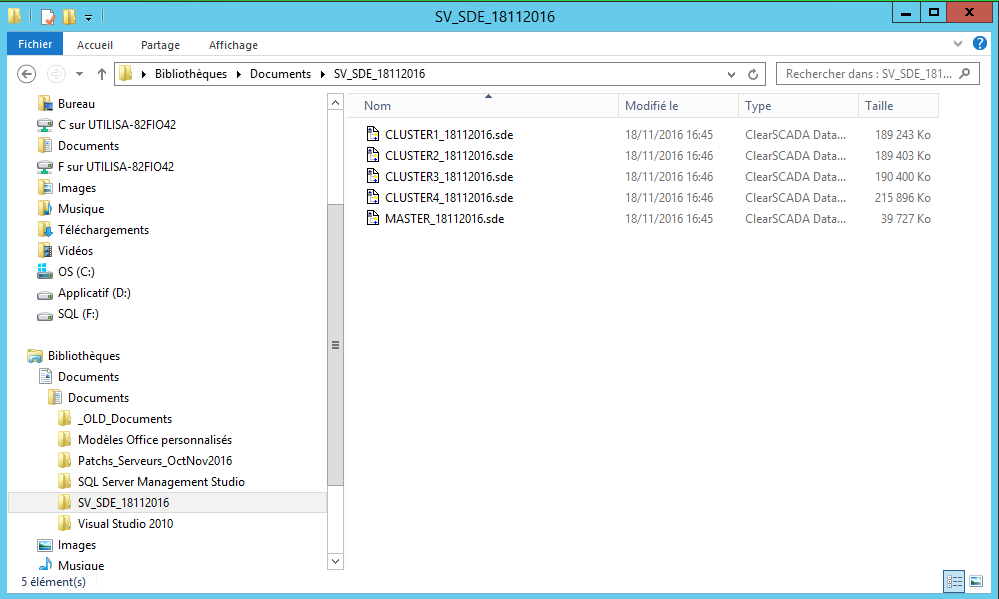Open Quick Access Toolbar customize dropdown
The height and width of the screenshot is (599, 999).
(x=88, y=17)
